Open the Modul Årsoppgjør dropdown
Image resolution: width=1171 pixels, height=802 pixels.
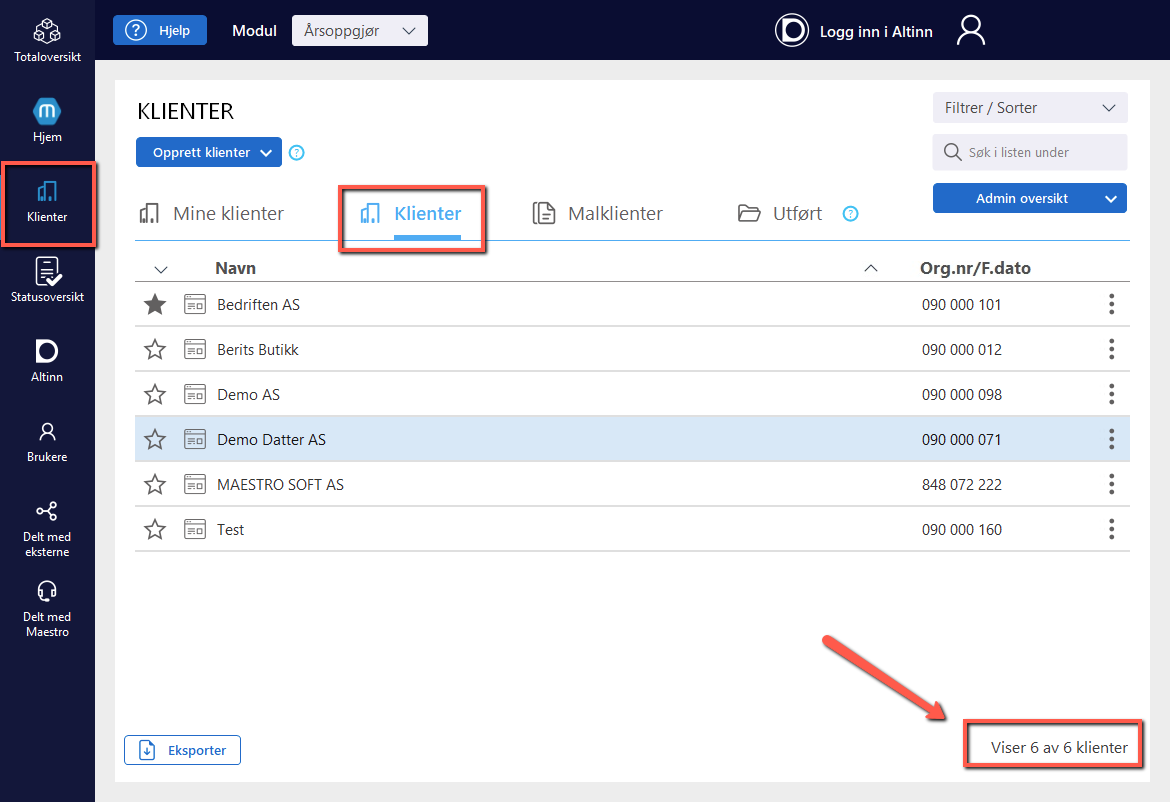359,31
